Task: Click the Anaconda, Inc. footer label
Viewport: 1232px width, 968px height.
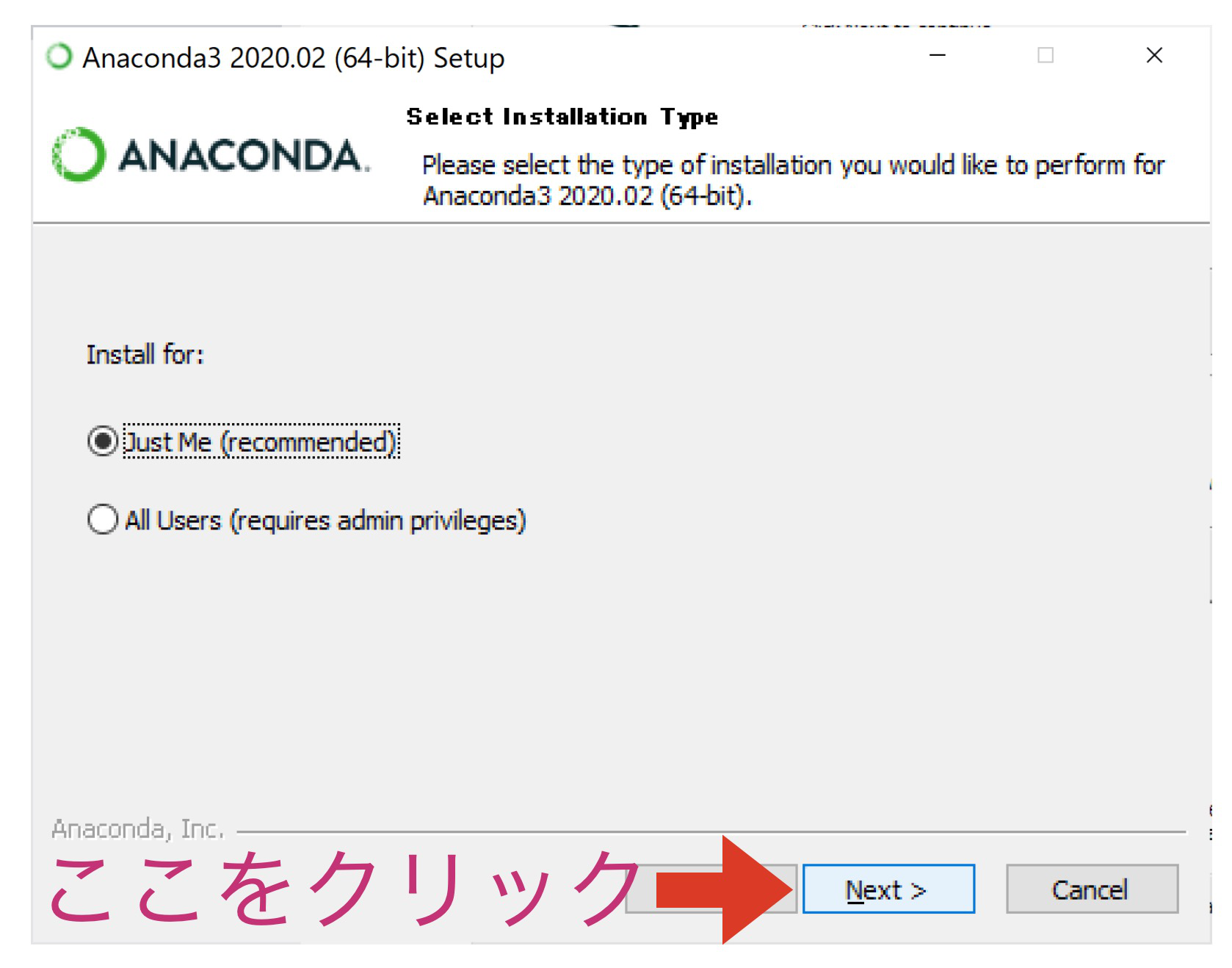Action: click(x=137, y=828)
